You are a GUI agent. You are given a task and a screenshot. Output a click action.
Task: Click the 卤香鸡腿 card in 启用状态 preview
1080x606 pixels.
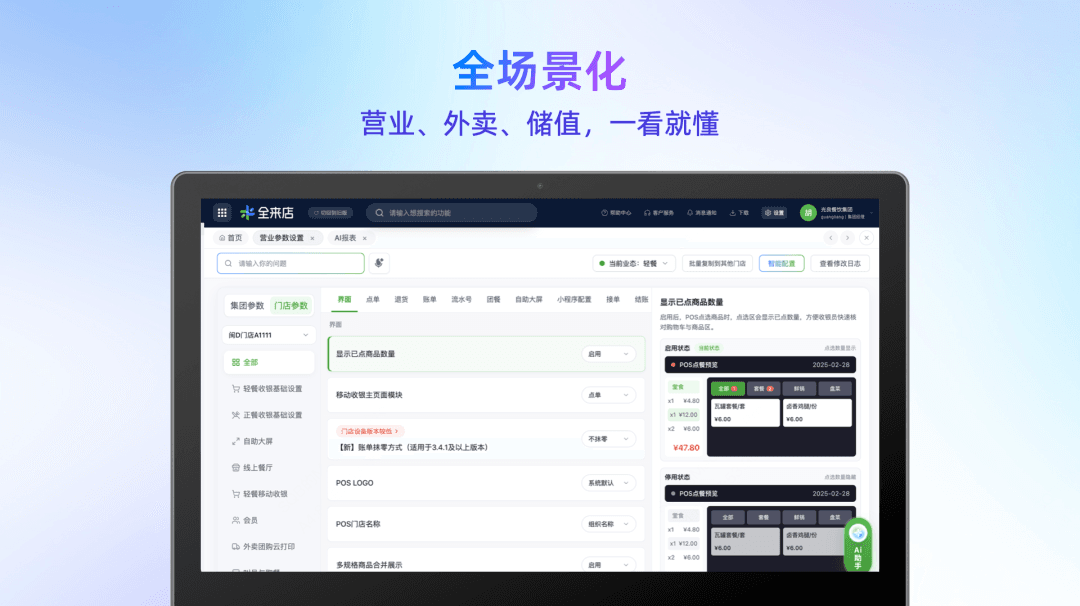pyautogui.click(x=817, y=412)
